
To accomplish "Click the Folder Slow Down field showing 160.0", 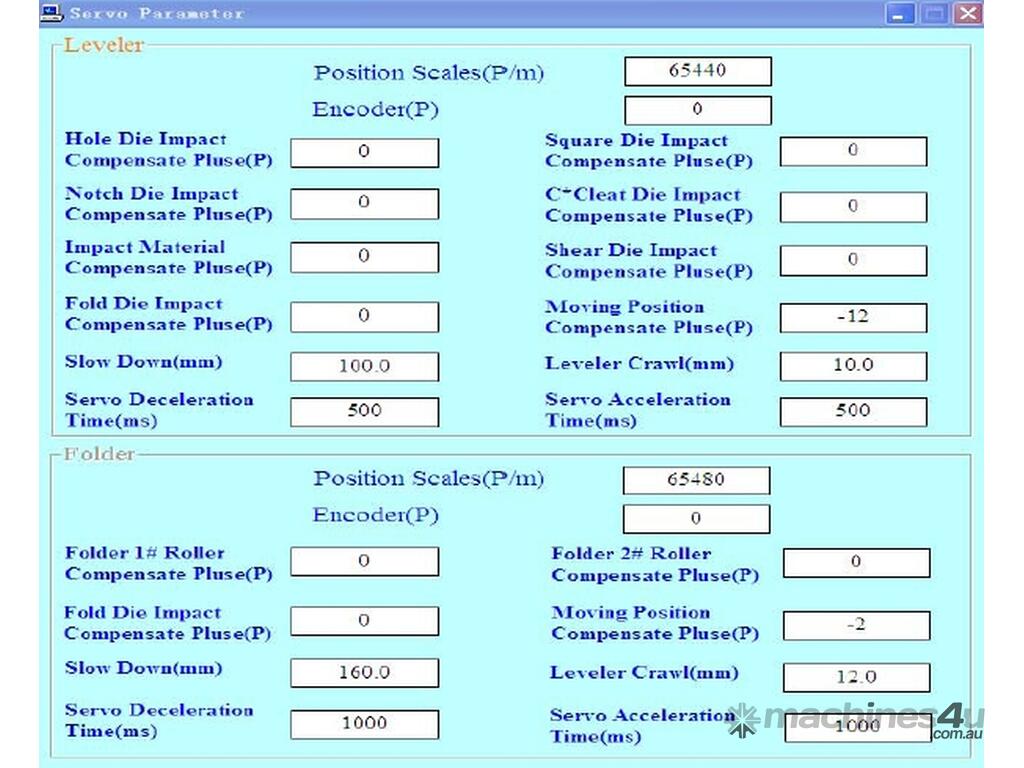I will [364, 673].
